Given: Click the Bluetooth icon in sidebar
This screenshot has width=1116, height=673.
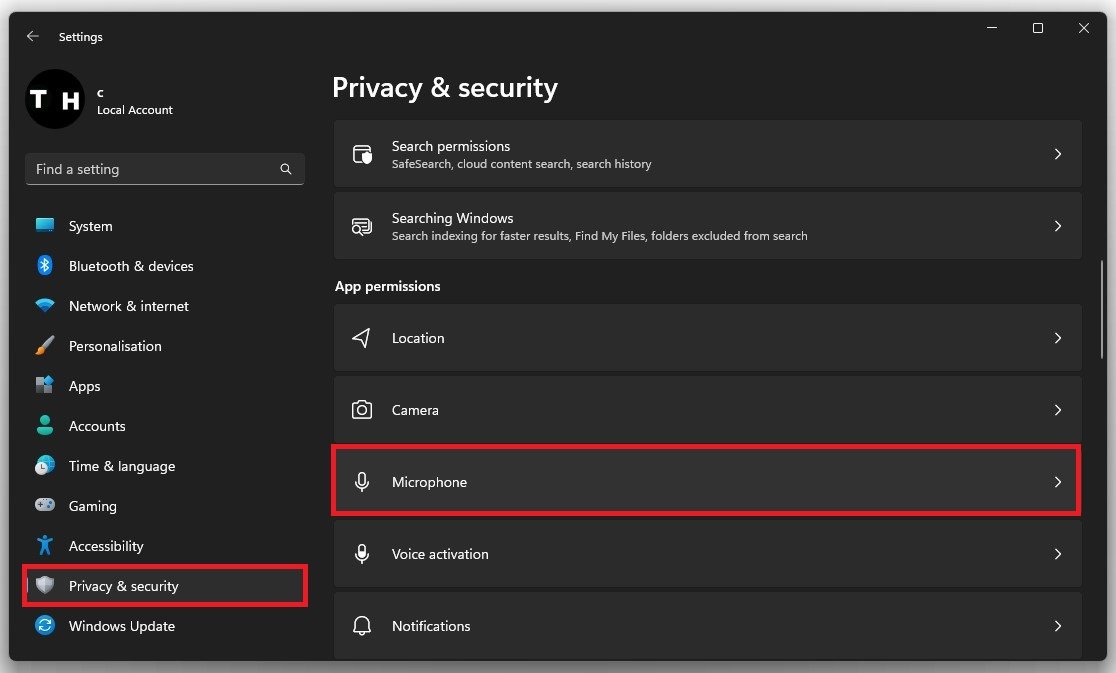Looking at the screenshot, I should (45, 265).
